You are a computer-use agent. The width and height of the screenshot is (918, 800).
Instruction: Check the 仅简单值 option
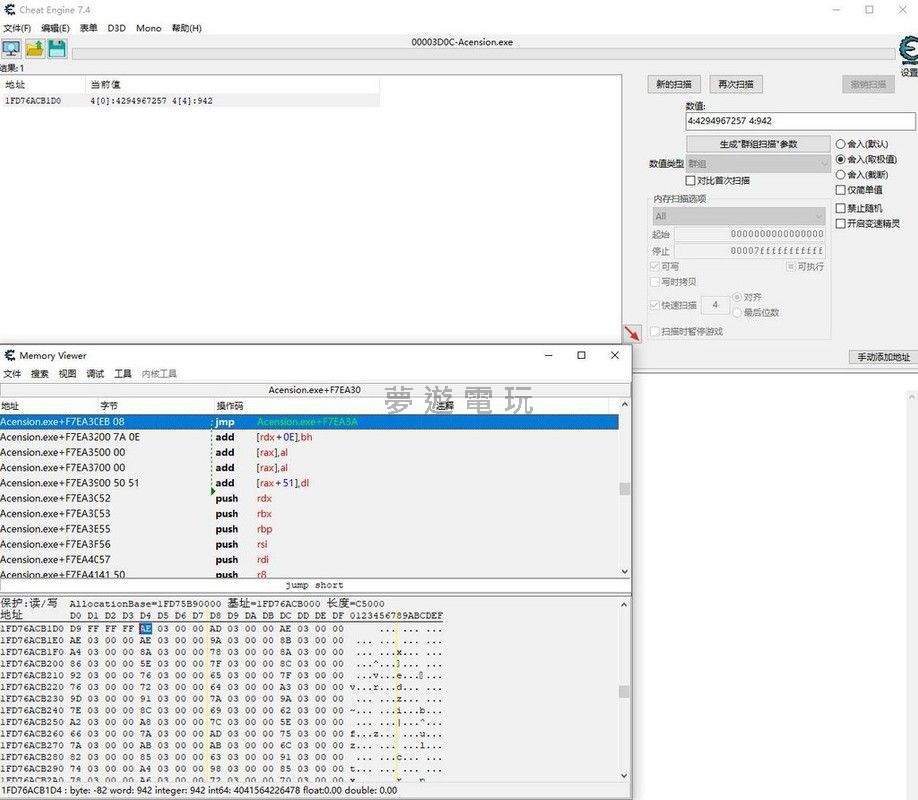tap(840, 190)
